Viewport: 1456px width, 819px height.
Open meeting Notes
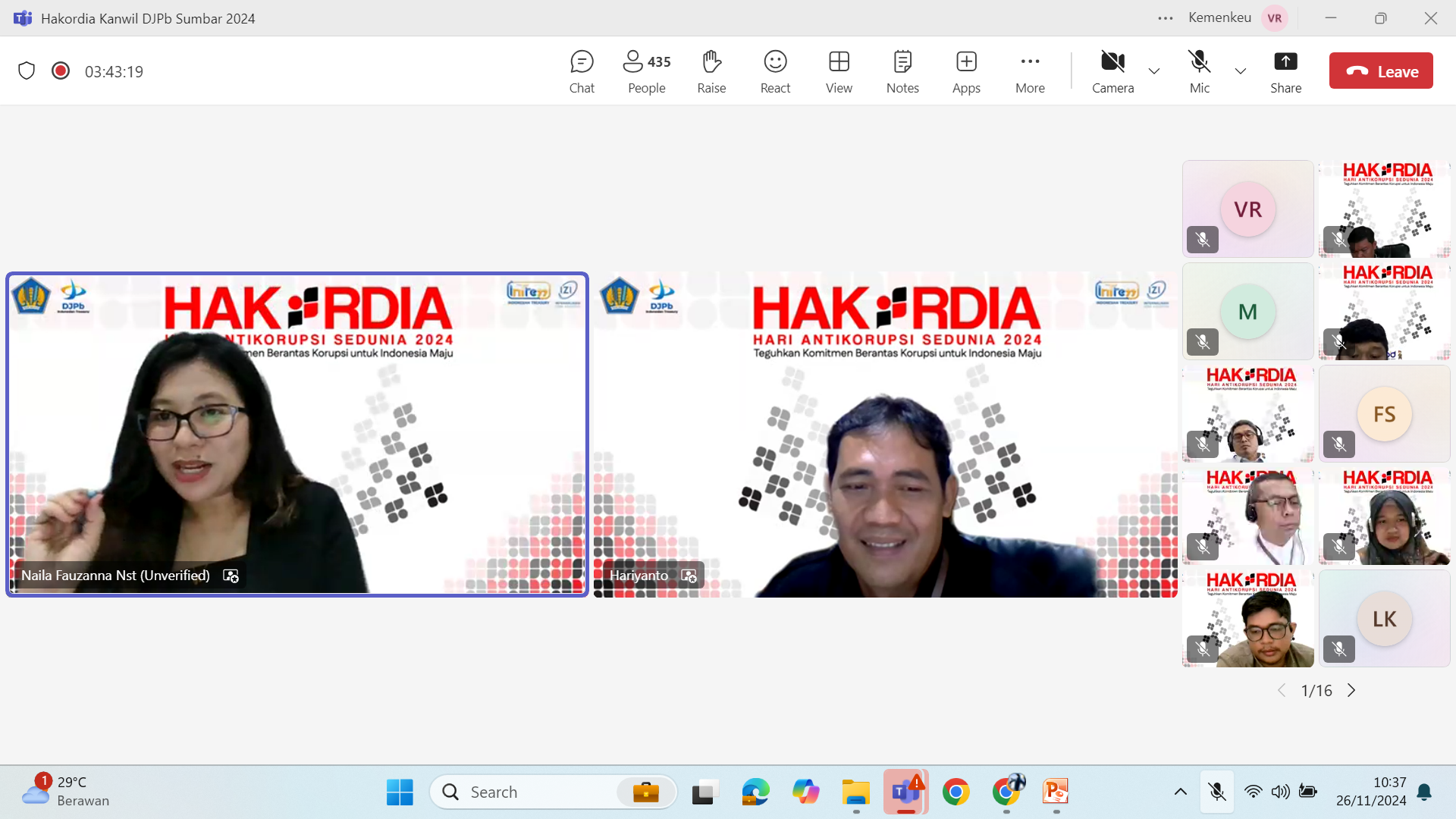click(x=902, y=71)
